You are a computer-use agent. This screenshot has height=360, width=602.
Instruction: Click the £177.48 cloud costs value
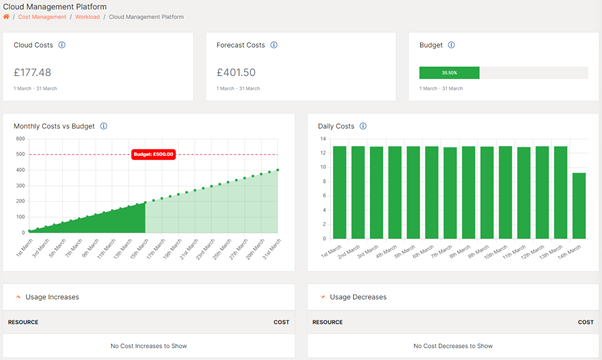coord(32,72)
